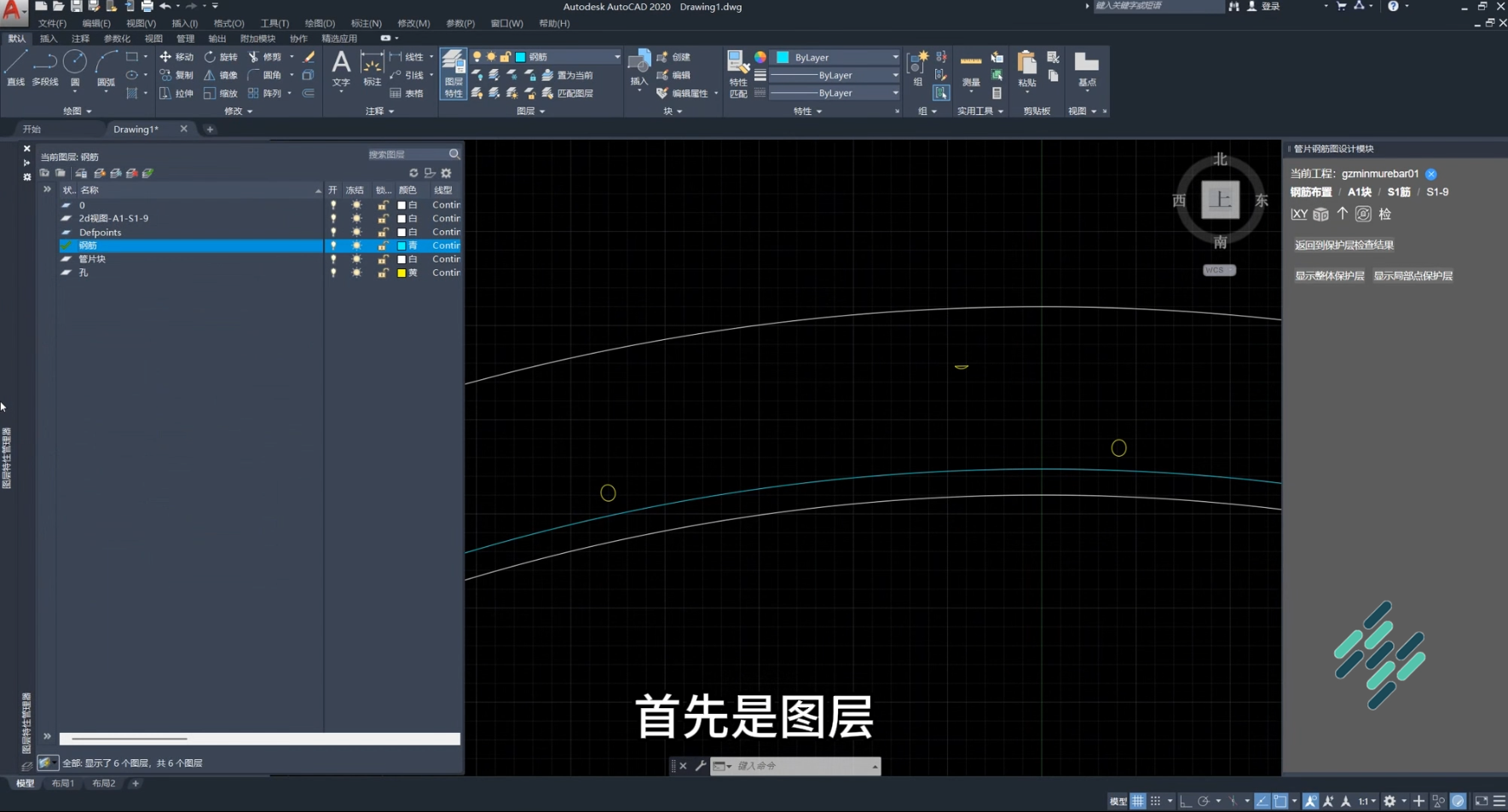
Task: Switch to the 布局1 layout tab
Action: point(63,784)
